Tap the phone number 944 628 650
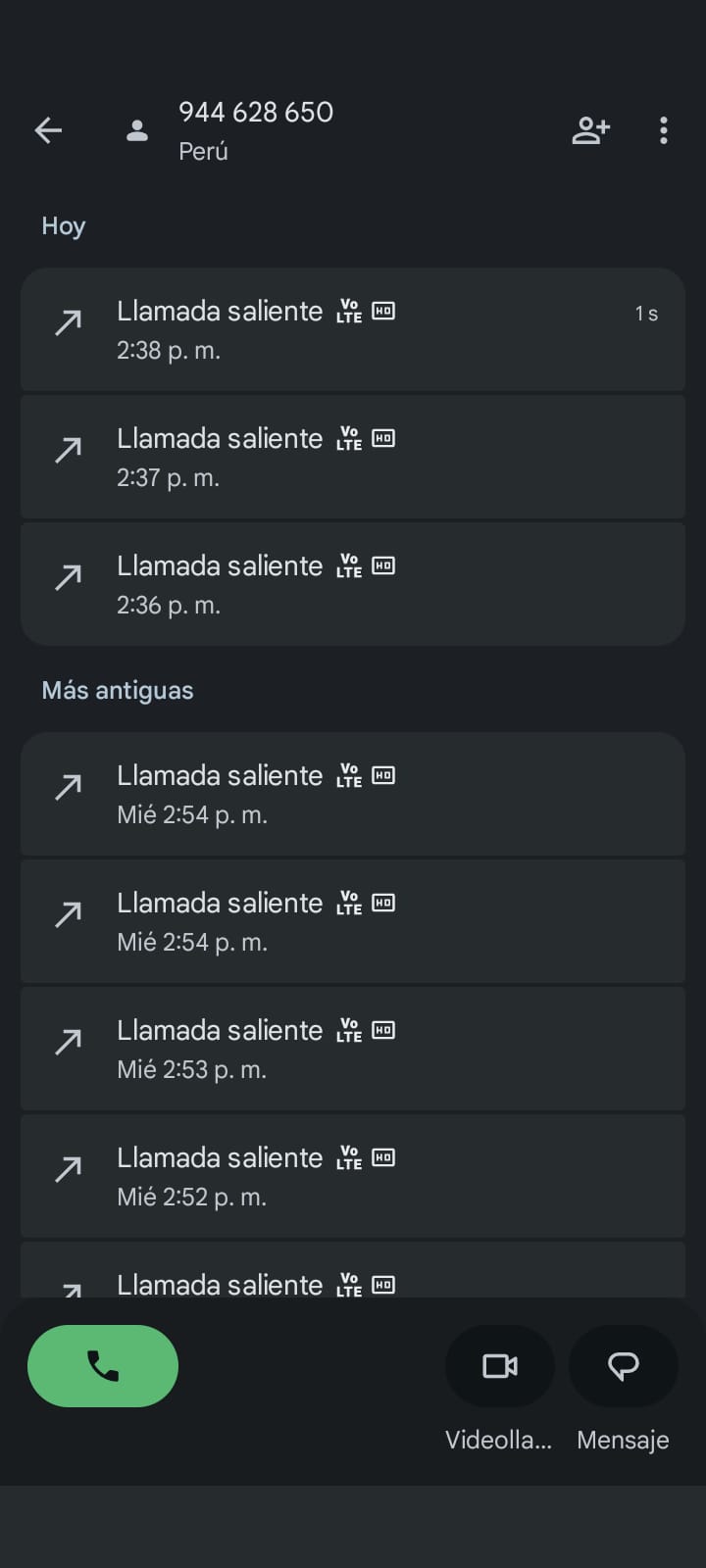Viewport: 706px width, 1568px height. pyautogui.click(x=256, y=113)
